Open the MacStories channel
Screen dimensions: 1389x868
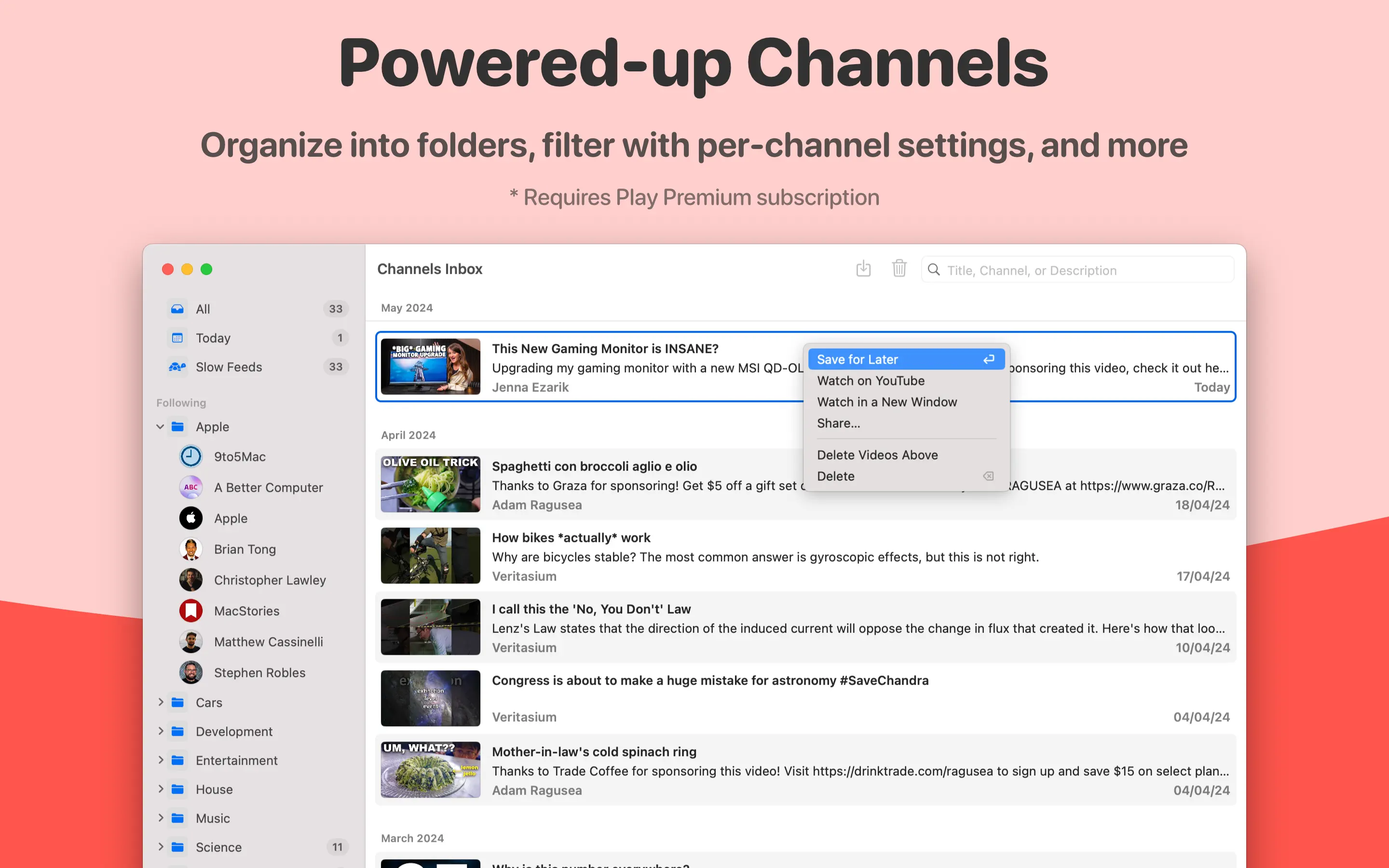coord(246,611)
